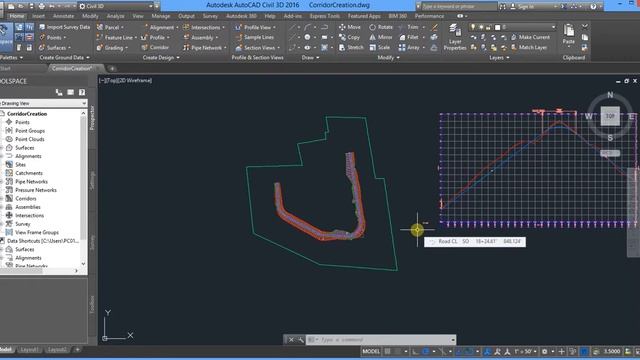The height and width of the screenshot is (360, 640).
Task: Click the new drawing tab plus button
Action: coord(112,69)
